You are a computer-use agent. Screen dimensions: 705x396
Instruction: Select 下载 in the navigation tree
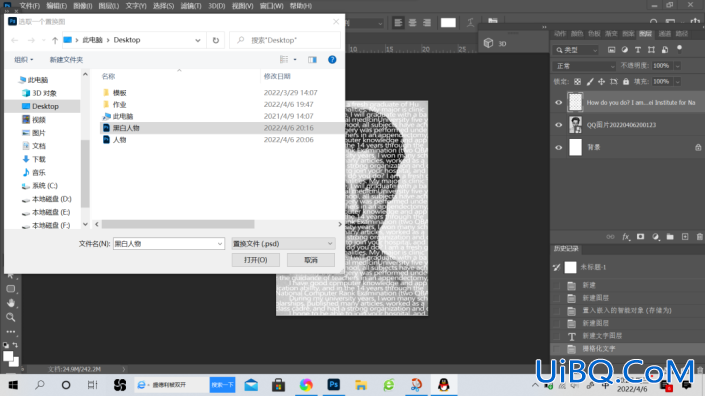(39, 159)
